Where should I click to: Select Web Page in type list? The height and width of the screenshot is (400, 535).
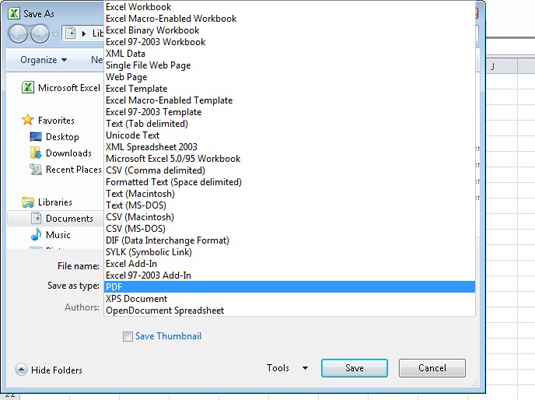(289, 77)
